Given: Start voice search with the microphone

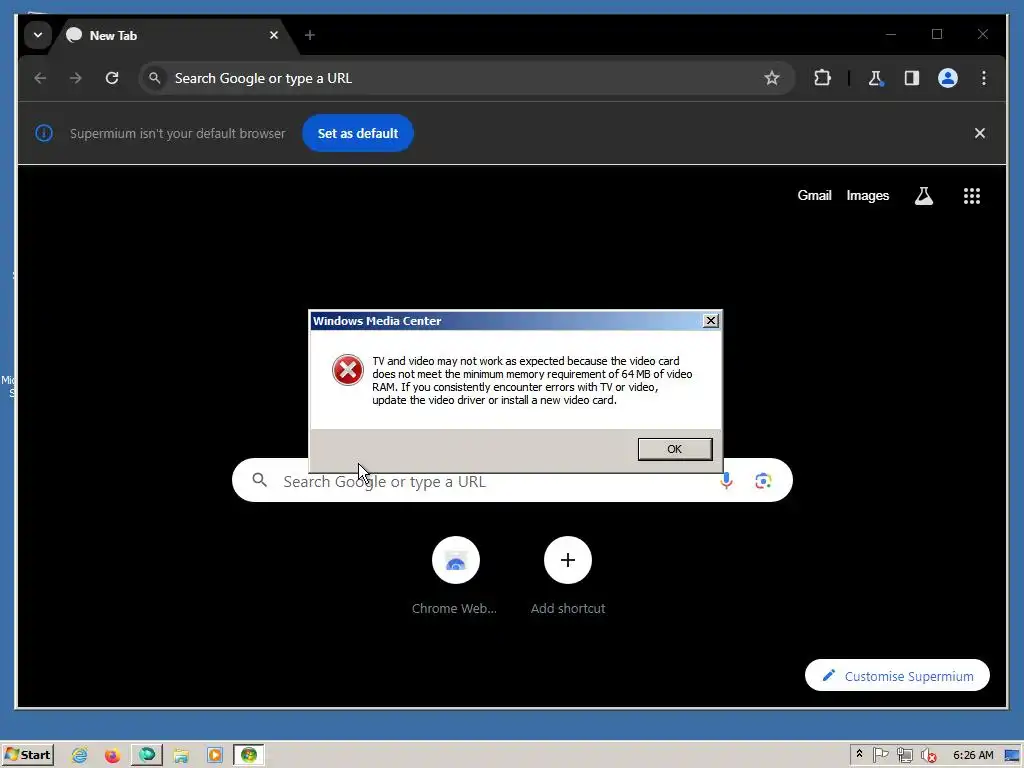Looking at the screenshot, I should [726, 481].
